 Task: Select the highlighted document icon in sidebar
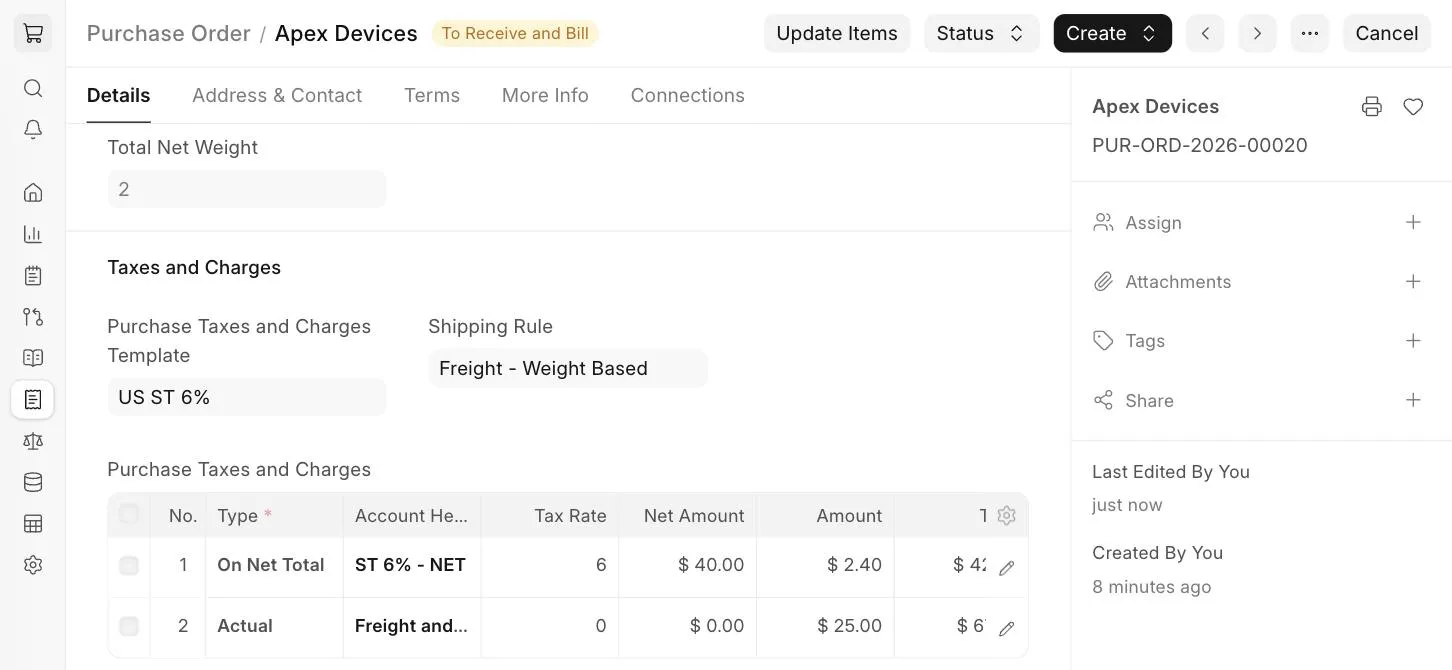click(x=33, y=399)
